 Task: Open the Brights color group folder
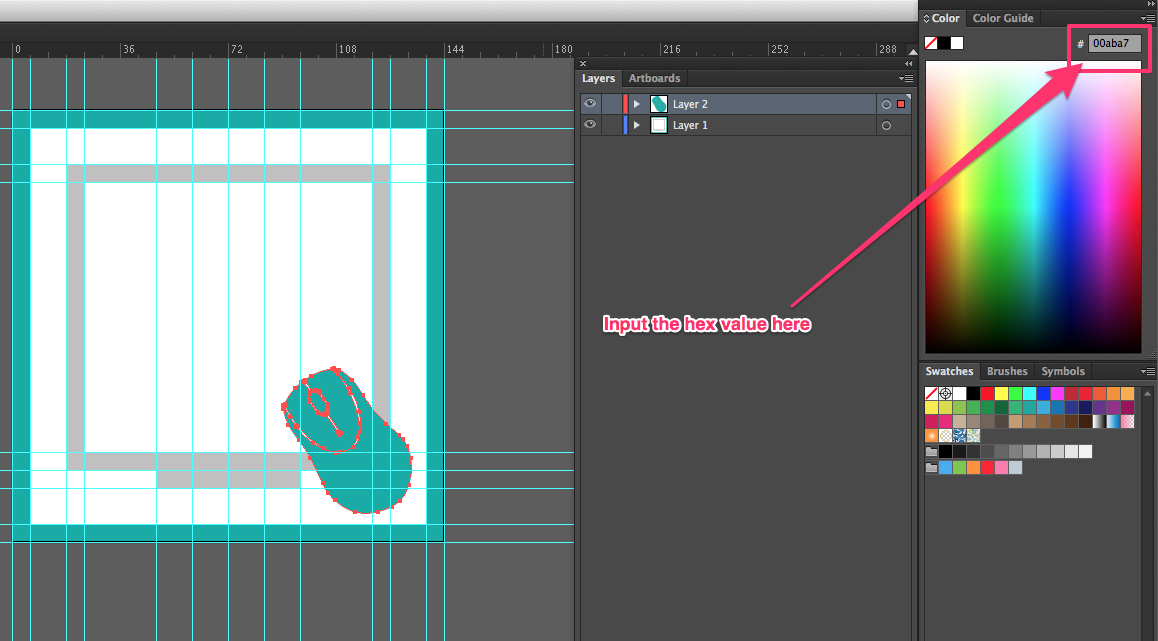coord(931,468)
